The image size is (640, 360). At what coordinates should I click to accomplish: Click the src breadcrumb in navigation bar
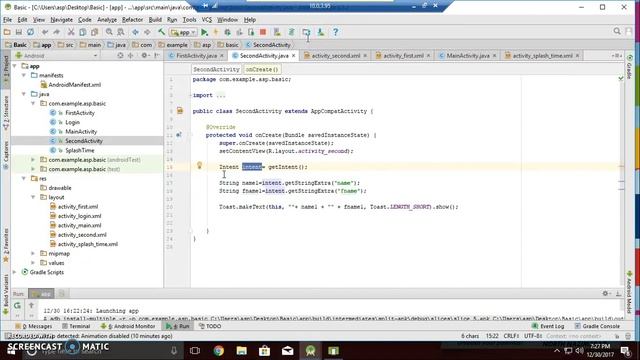[x=66, y=45]
